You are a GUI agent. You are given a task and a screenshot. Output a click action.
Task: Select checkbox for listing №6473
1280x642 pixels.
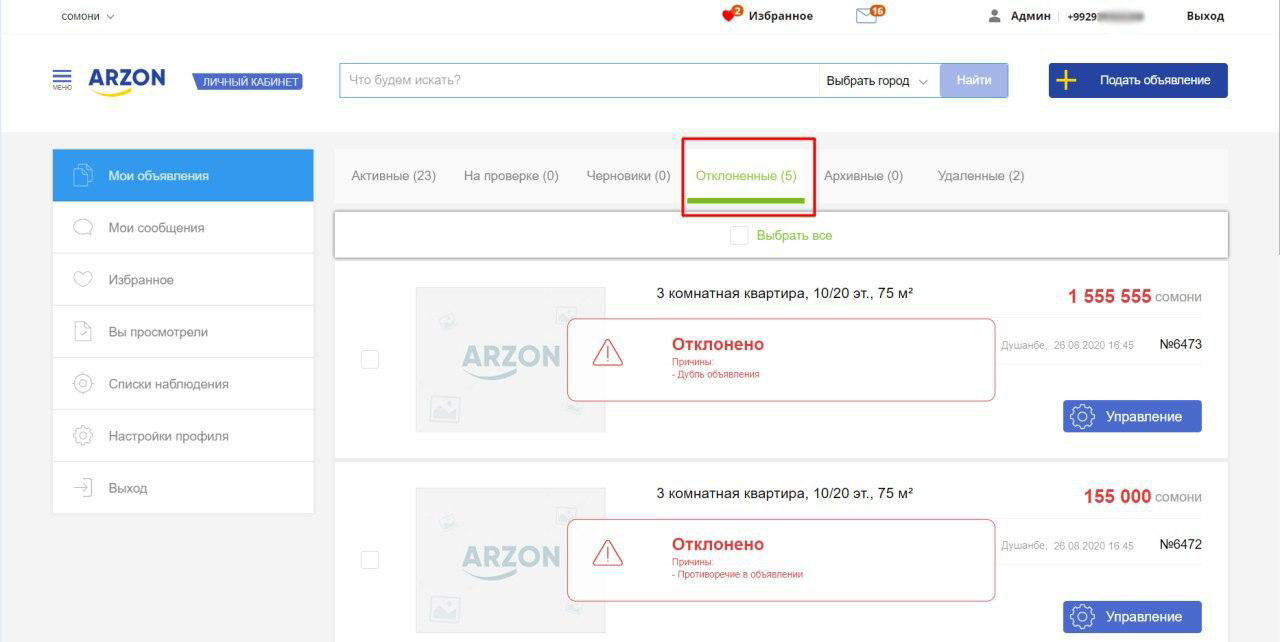(x=370, y=359)
